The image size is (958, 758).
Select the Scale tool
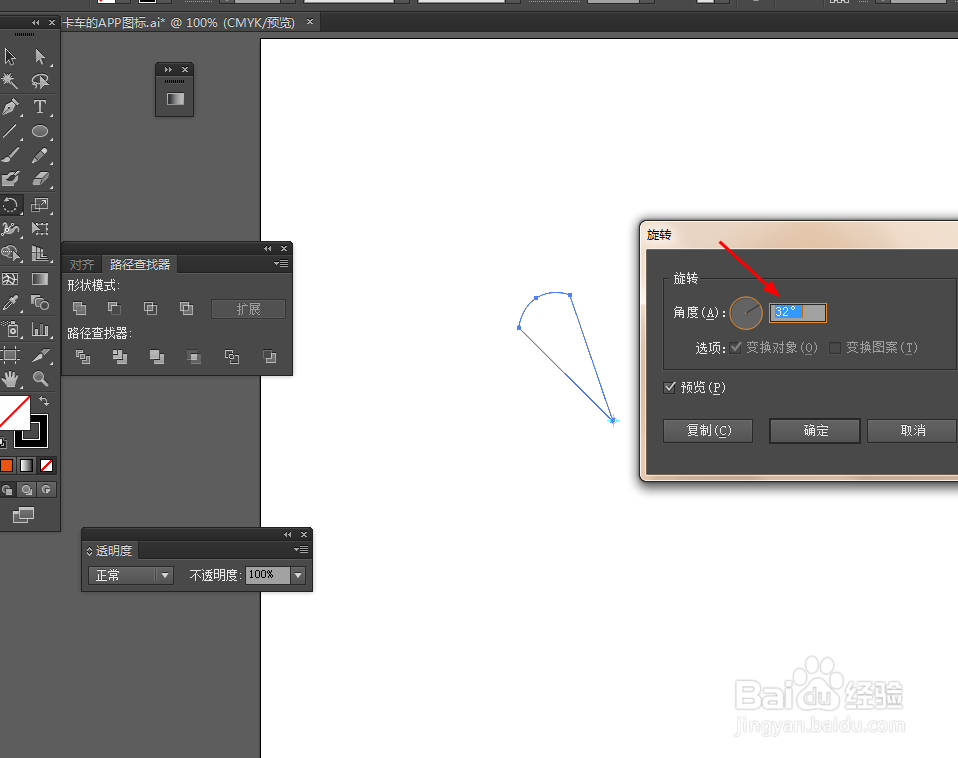[40, 205]
